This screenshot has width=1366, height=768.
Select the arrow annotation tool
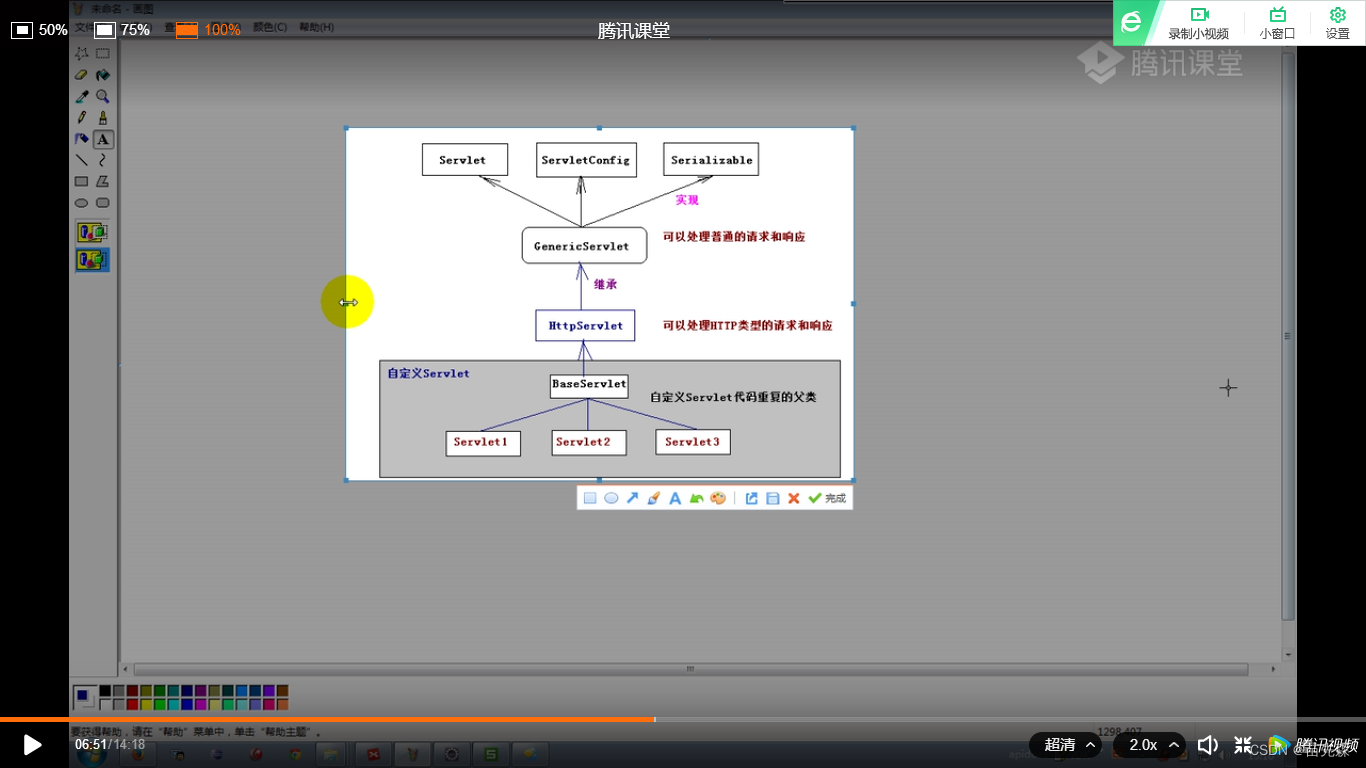tap(632, 498)
